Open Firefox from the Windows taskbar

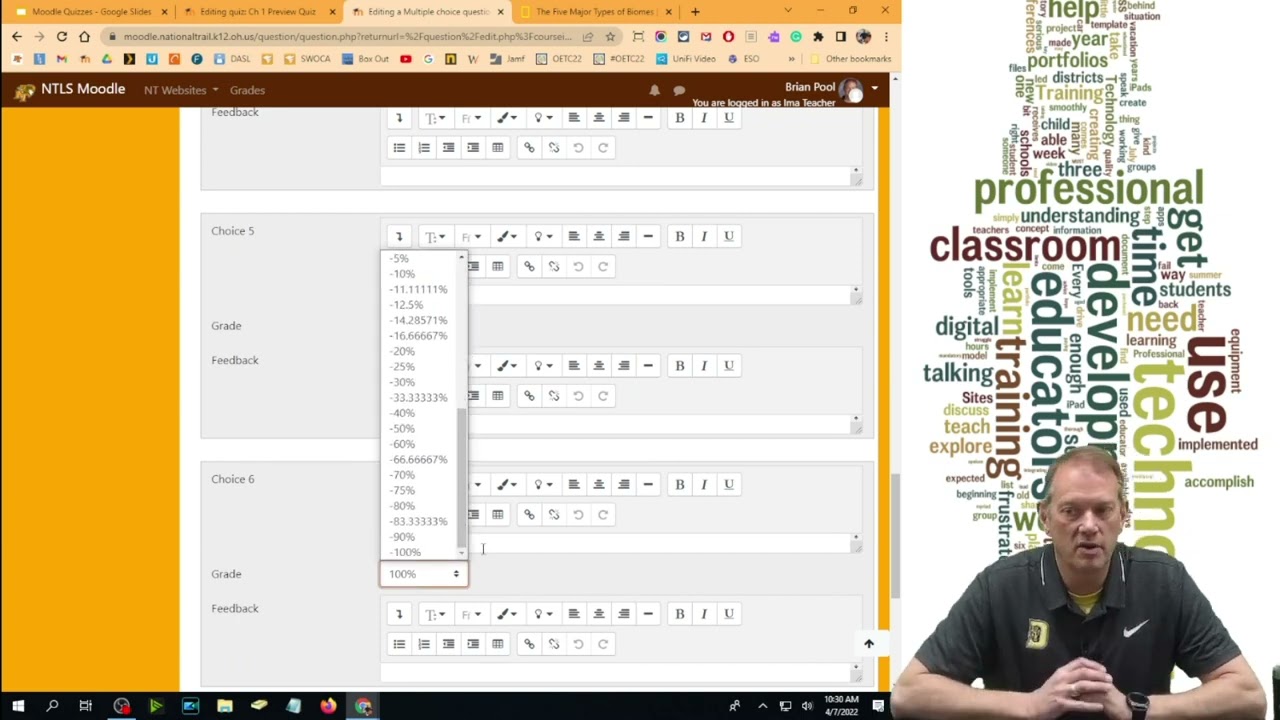(328, 706)
